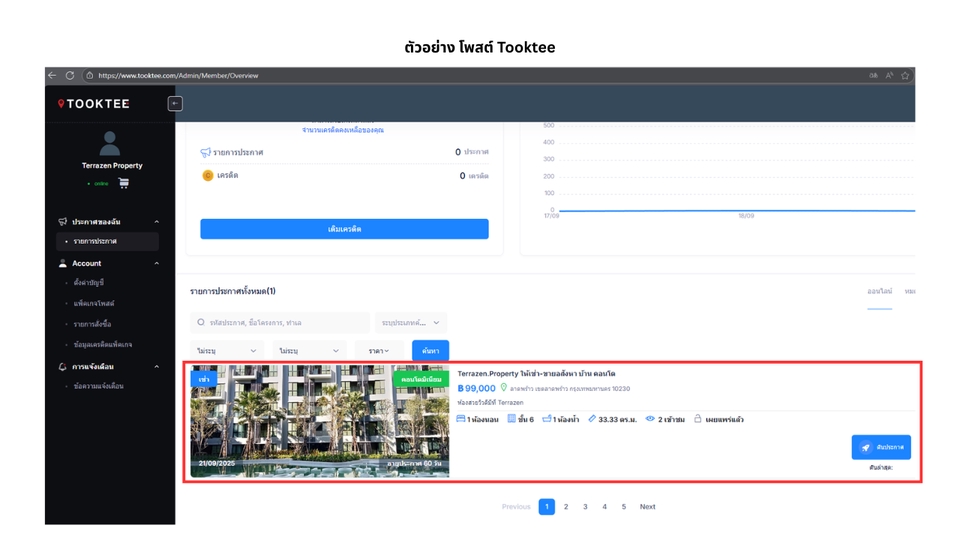Screen dimensions: 960x540
Task: Click the blue เติมเครดิต button
Action: (344, 229)
